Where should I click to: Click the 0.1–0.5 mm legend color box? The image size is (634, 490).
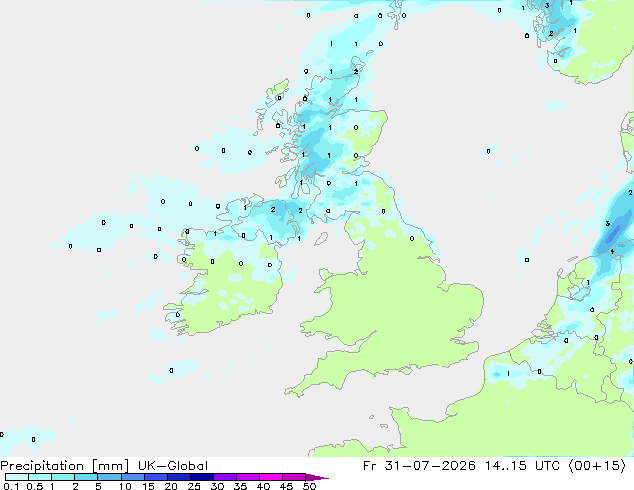pyautogui.click(x=17, y=477)
